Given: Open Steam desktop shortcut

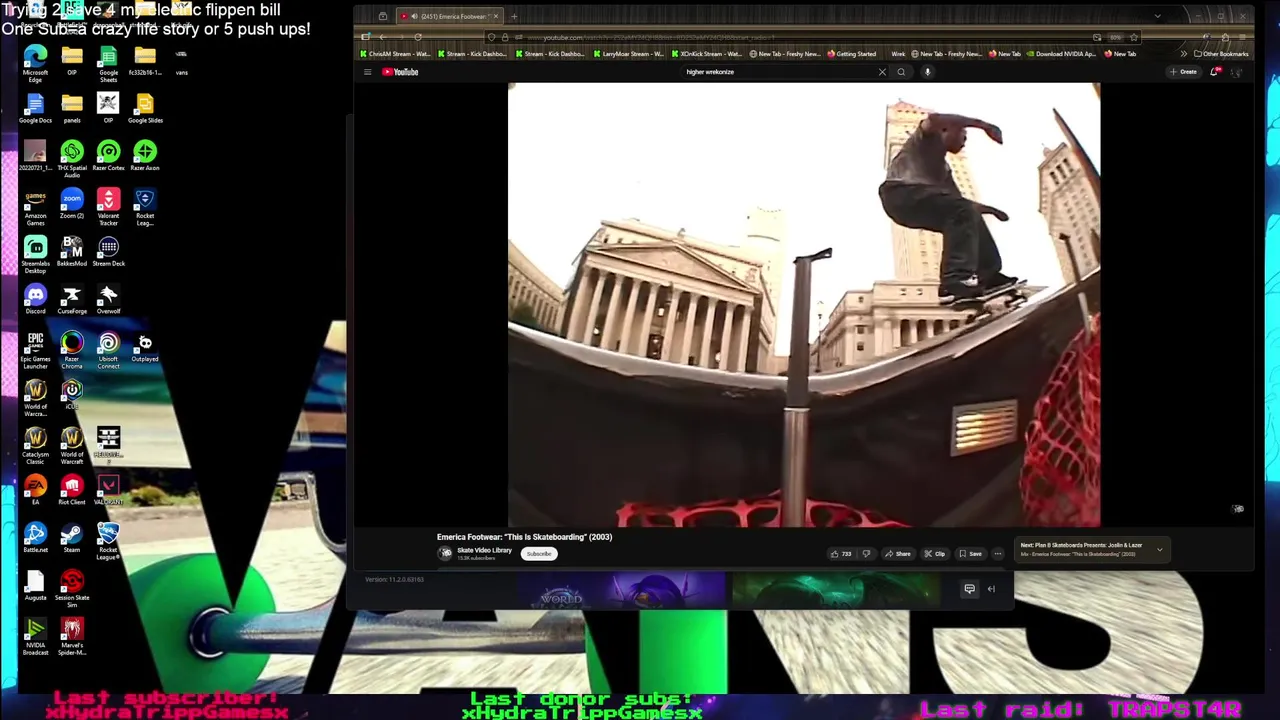Looking at the screenshot, I should tap(72, 538).
